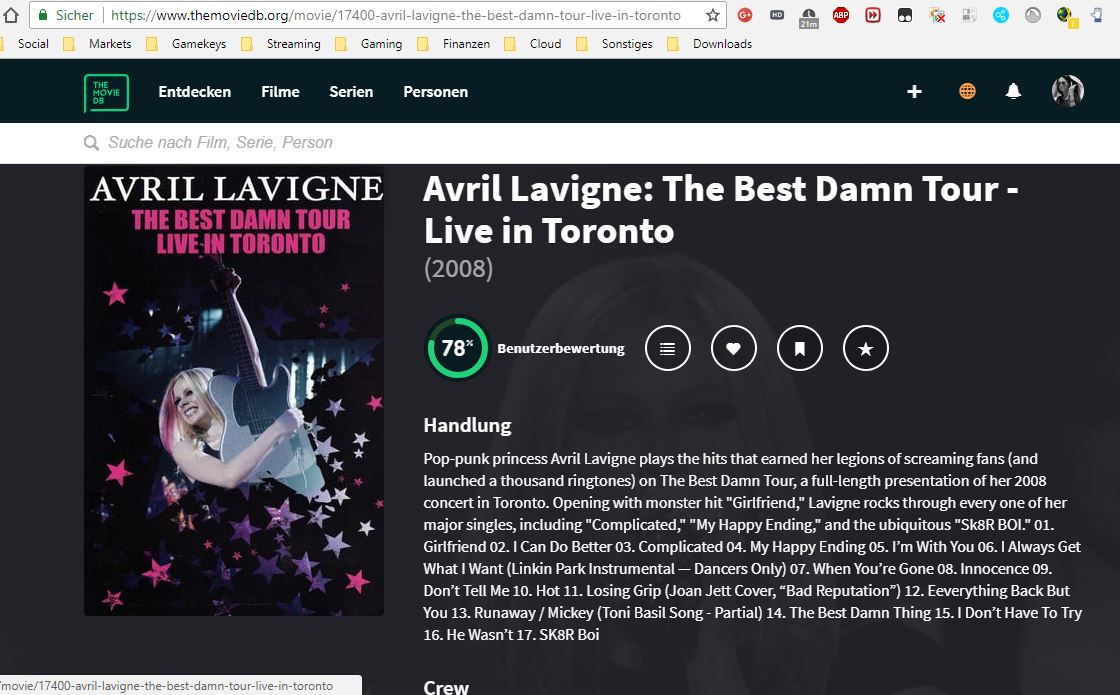Click the movie title 'Avril Lavigne: The Best Damn Tour'
Screen dimensions: 1120x695
point(721,209)
